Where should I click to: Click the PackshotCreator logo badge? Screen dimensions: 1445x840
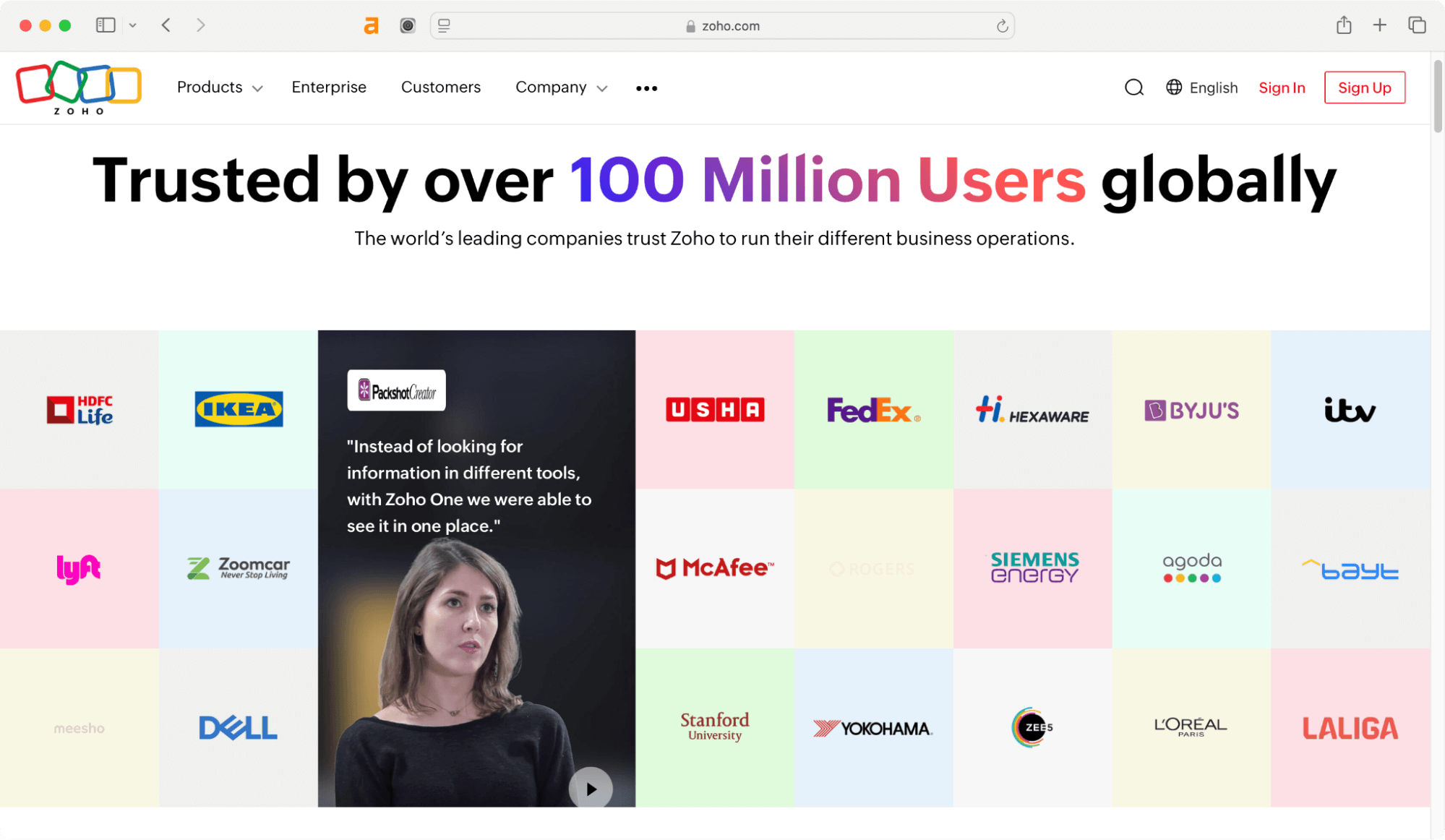(x=396, y=391)
